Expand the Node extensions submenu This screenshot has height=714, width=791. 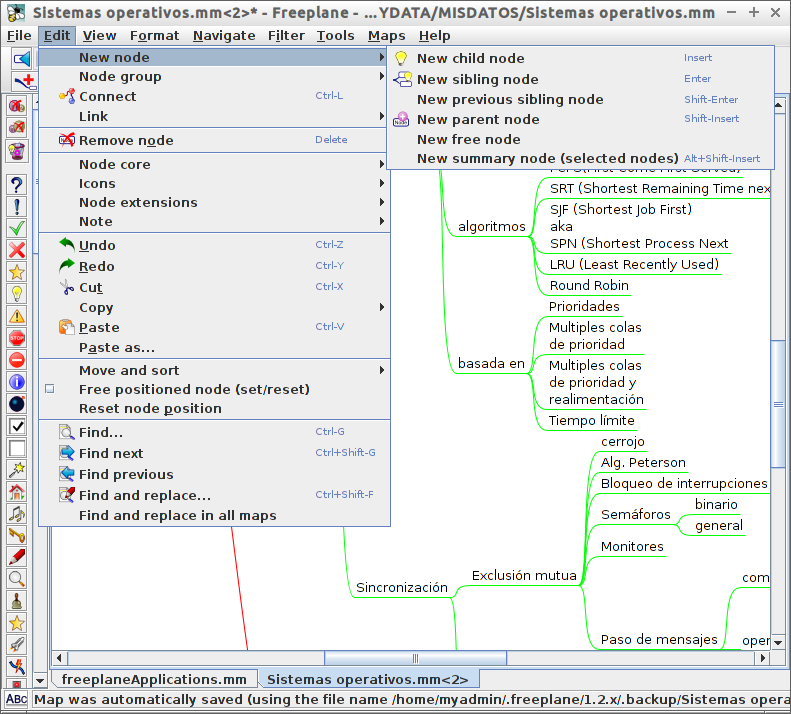tap(214, 202)
